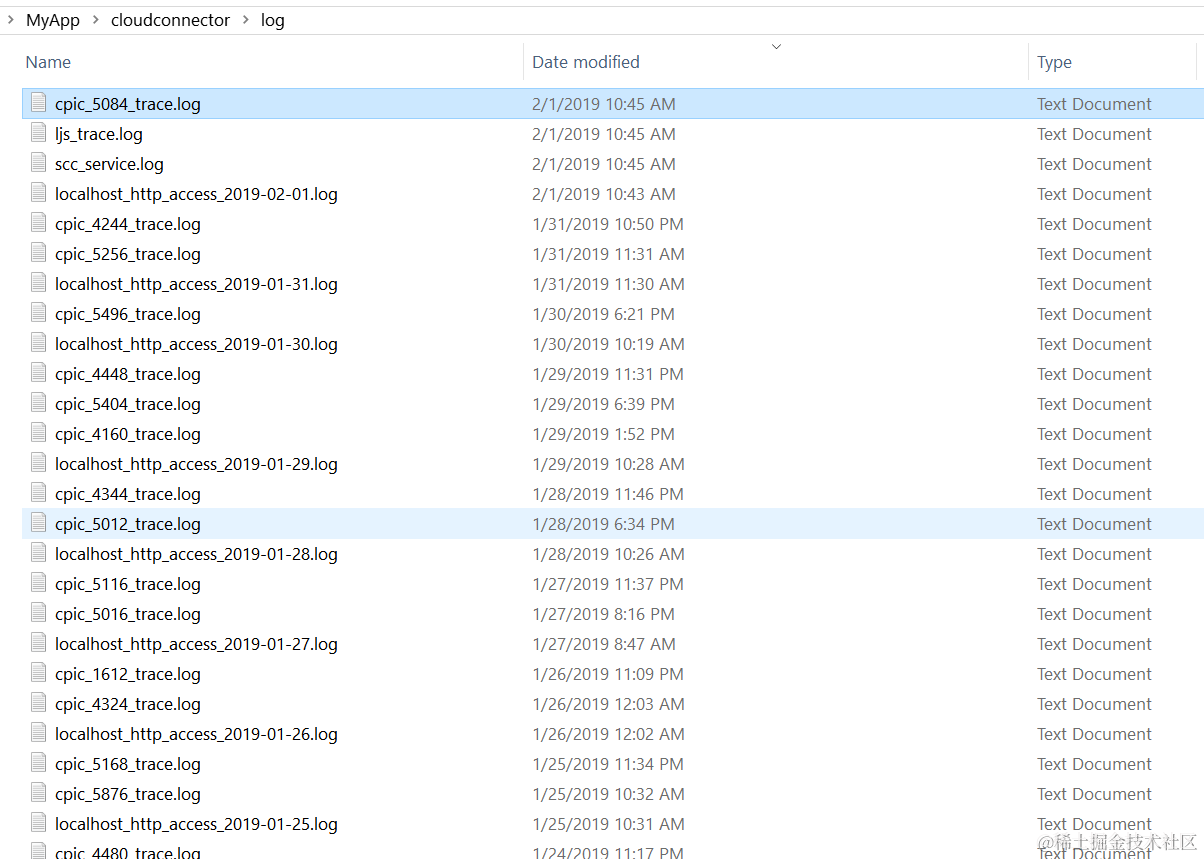Select file name localhost_http_access_2019-02-01.log
Viewport: 1204px width, 859px height.
pos(196,194)
